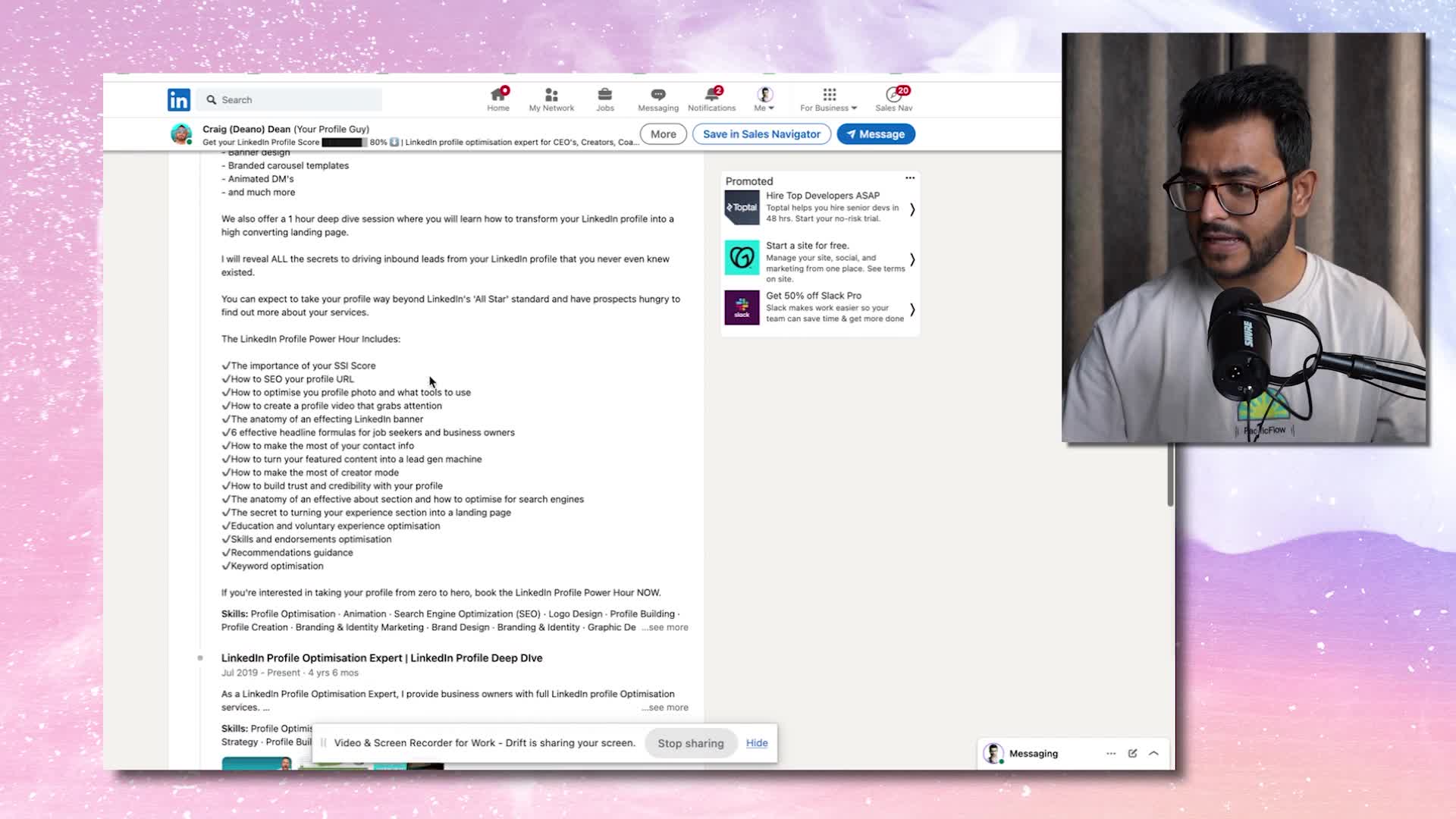Expand the Messaging panel chevron
1456x819 pixels.
[1153, 753]
